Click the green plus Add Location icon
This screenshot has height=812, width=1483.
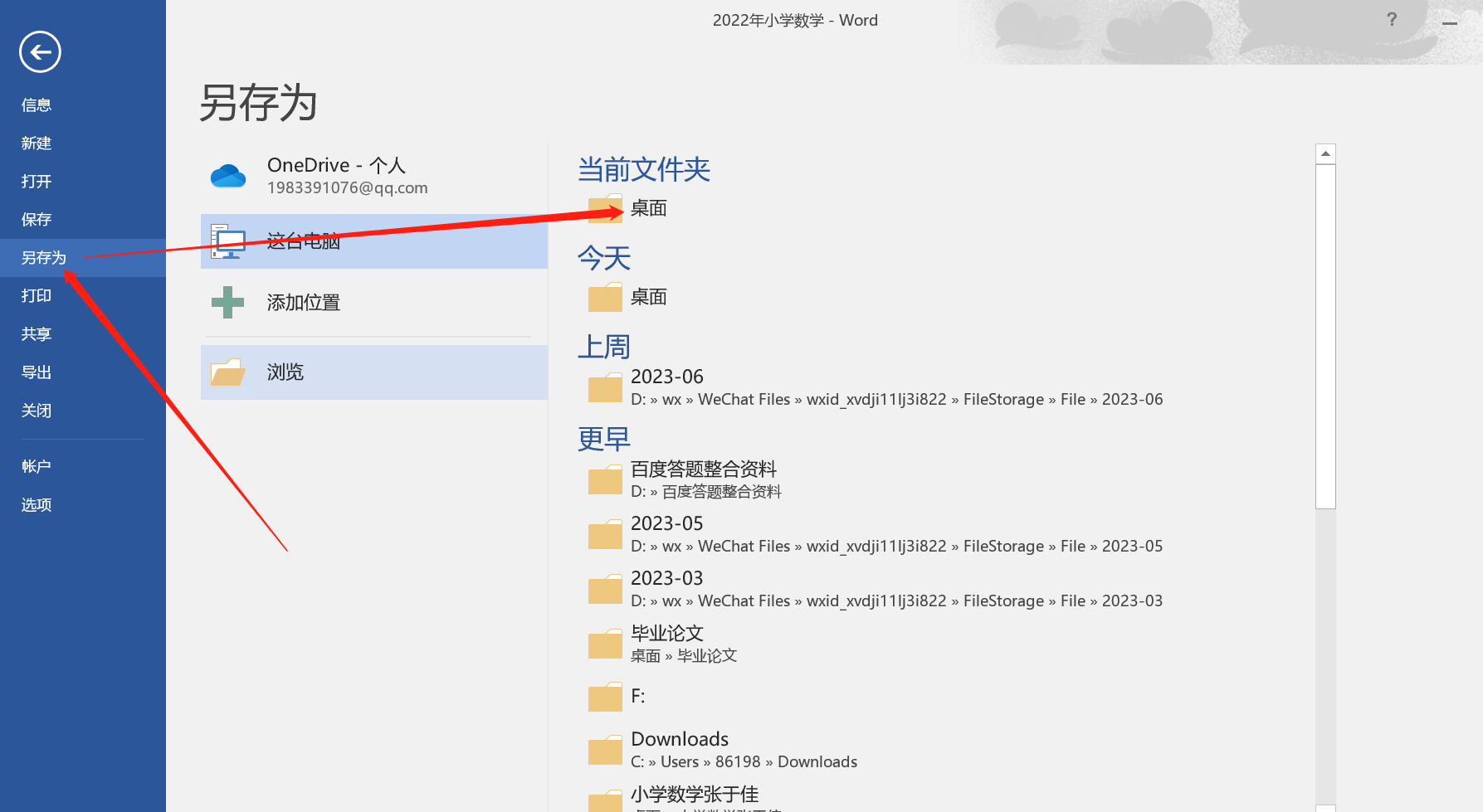(228, 303)
